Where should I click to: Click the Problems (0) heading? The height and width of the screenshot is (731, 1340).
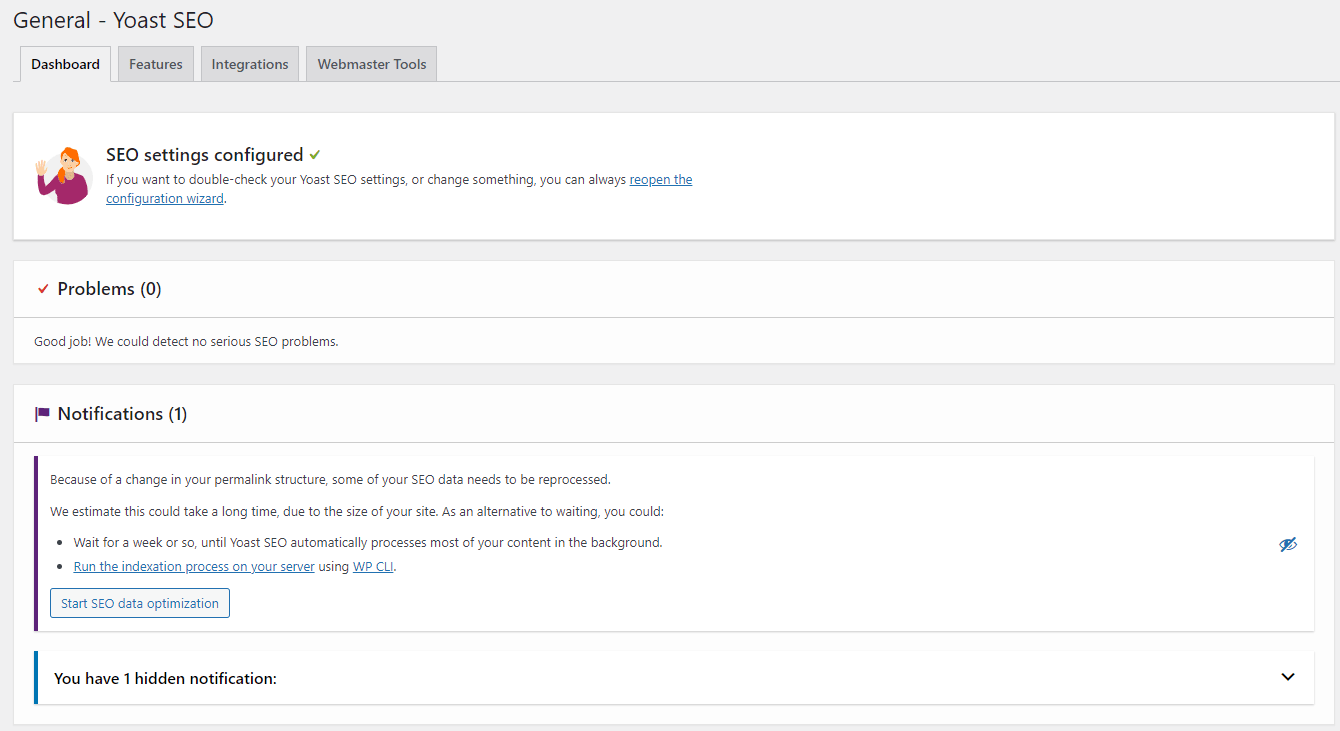click(x=109, y=289)
